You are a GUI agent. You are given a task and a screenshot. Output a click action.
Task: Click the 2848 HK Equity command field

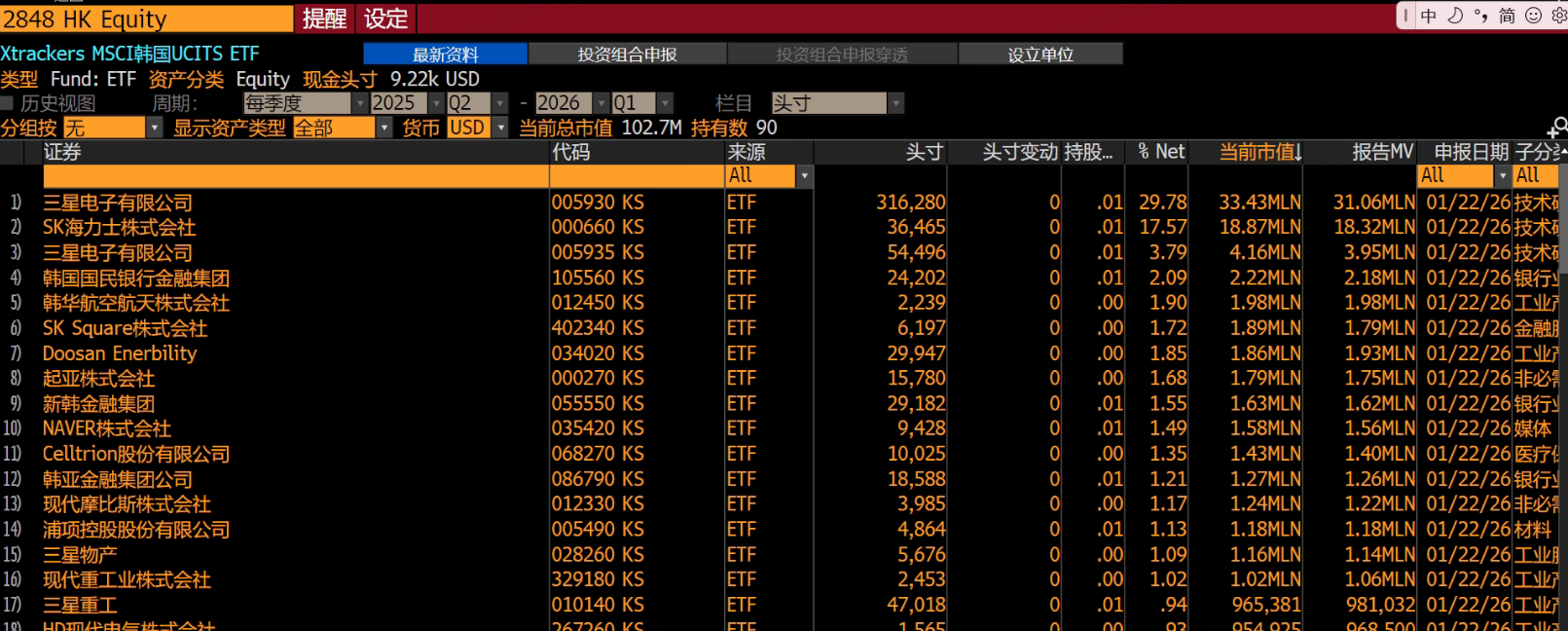[x=146, y=19]
